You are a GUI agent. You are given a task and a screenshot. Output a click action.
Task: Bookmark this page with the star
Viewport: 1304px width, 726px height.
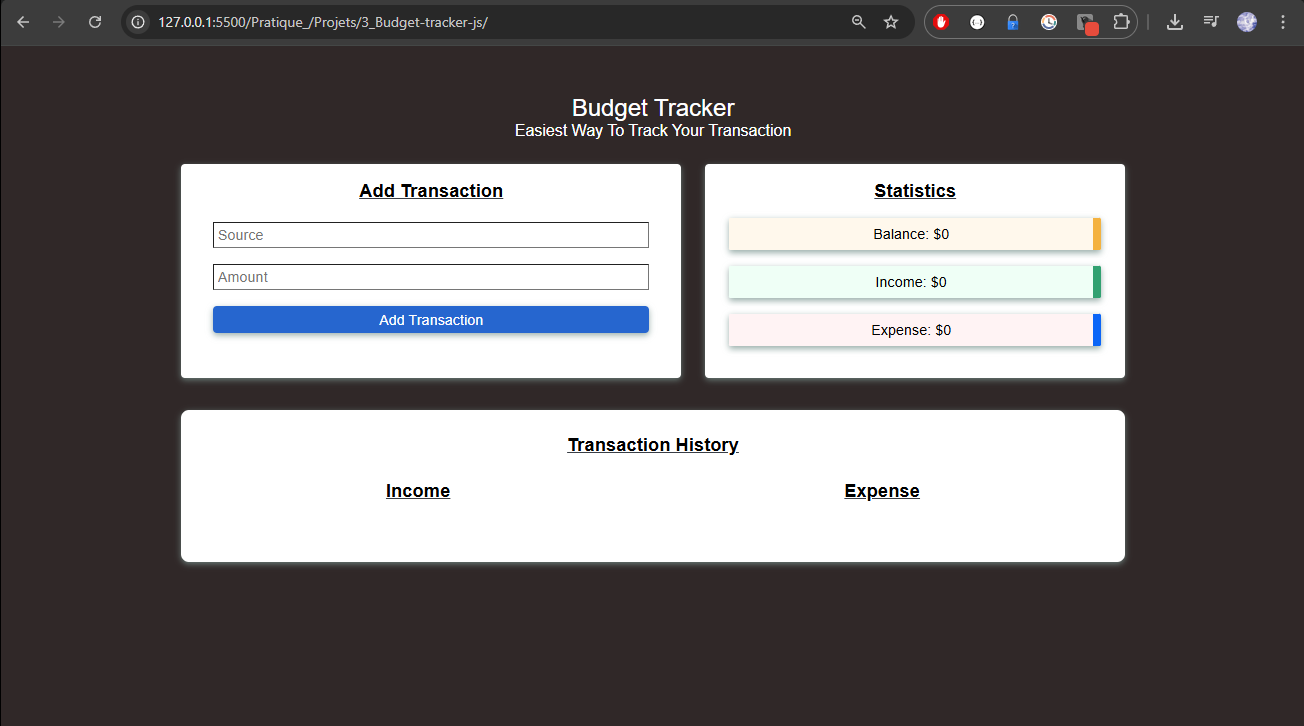[x=891, y=22]
